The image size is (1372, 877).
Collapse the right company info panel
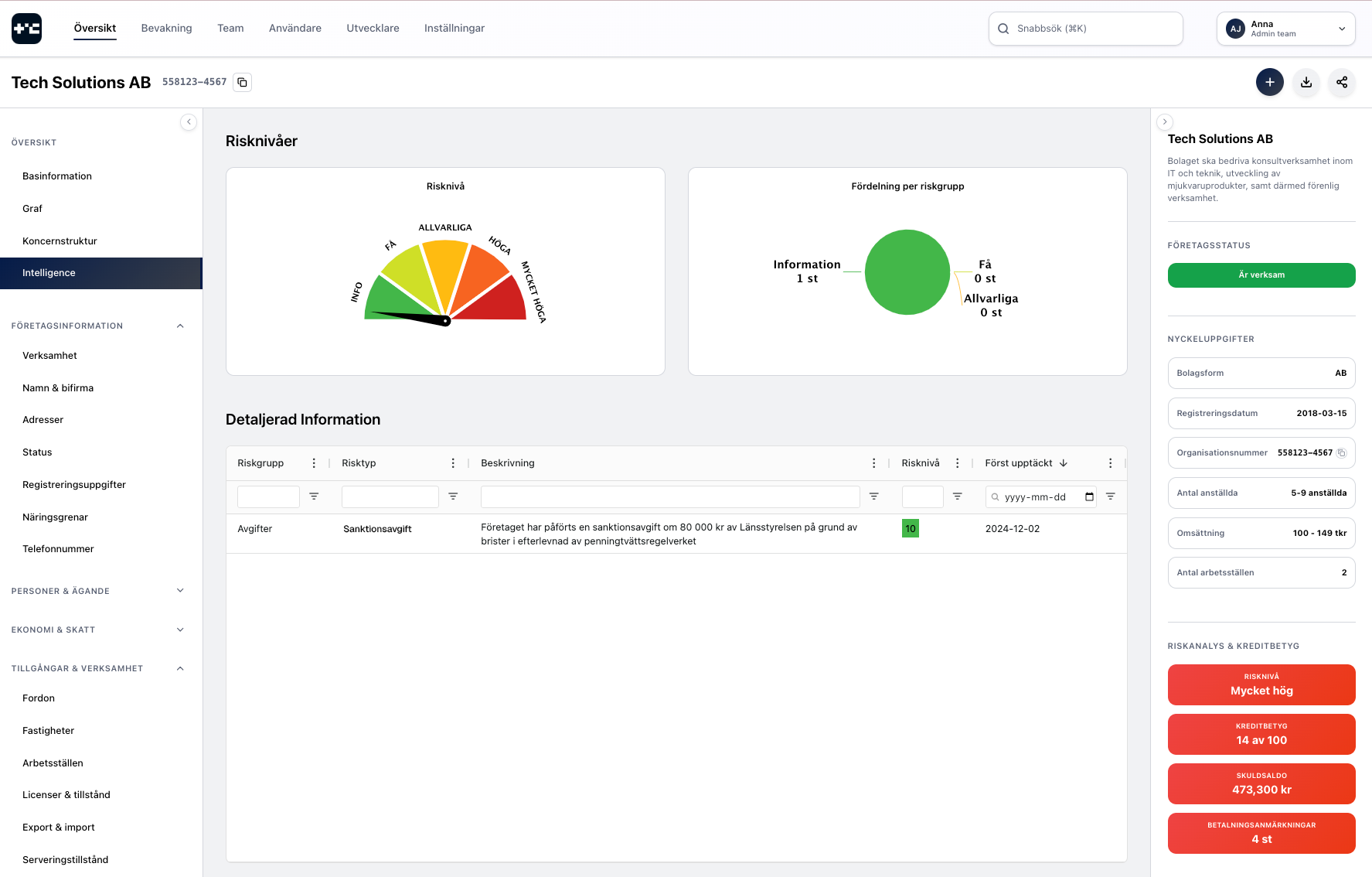[x=1165, y=122]
